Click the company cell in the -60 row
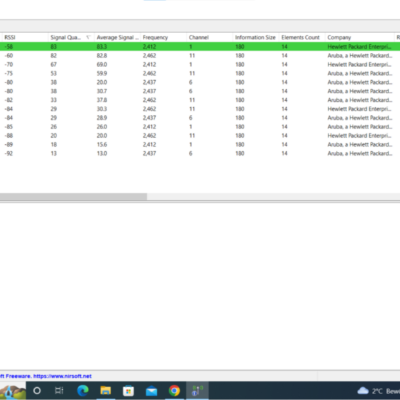The image size is (400, 400). click(359, 56)
